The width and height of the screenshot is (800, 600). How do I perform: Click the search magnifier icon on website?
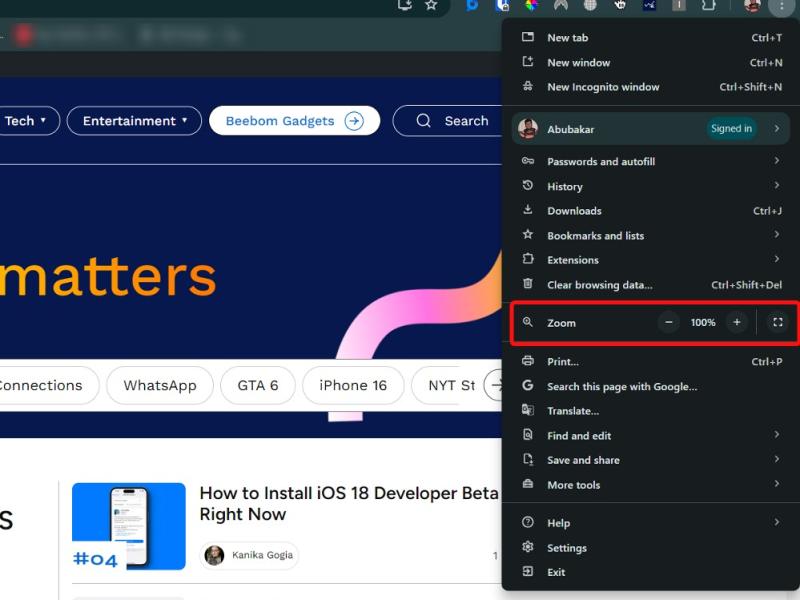click(x=424, y=121)
